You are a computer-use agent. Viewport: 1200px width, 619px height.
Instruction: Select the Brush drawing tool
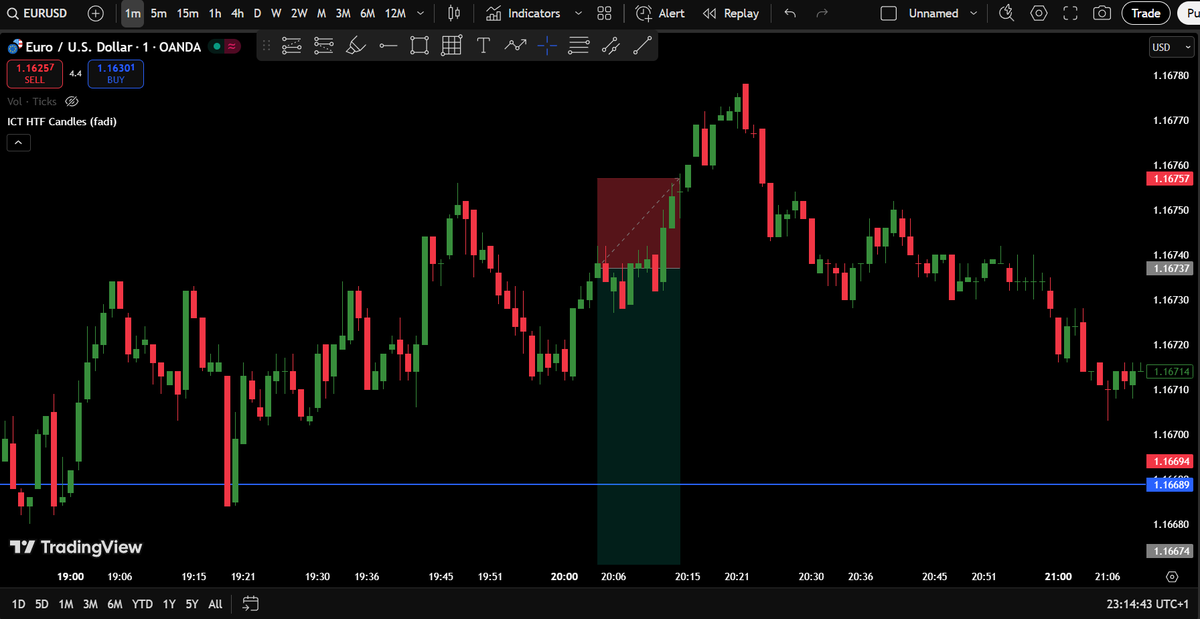pyautogui.click(x=356, y=45)
